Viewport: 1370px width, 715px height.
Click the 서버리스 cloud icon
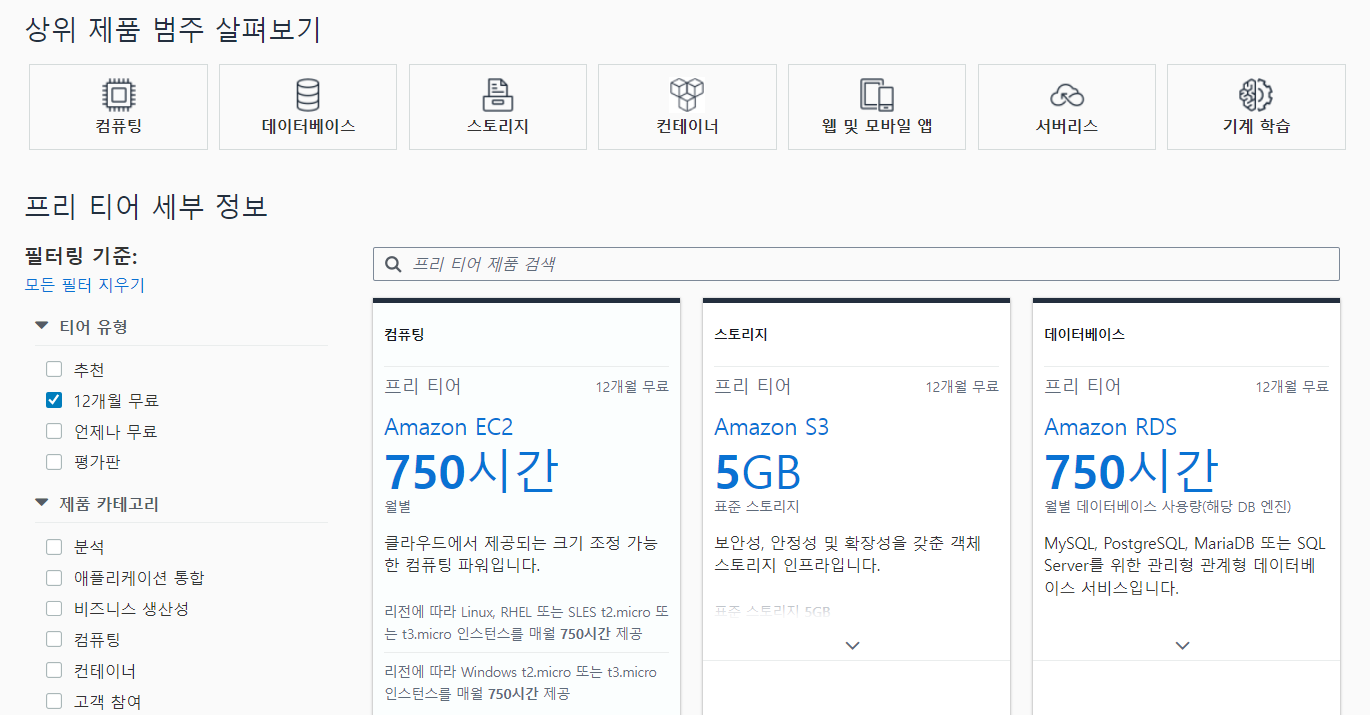tap(1067, 96)
